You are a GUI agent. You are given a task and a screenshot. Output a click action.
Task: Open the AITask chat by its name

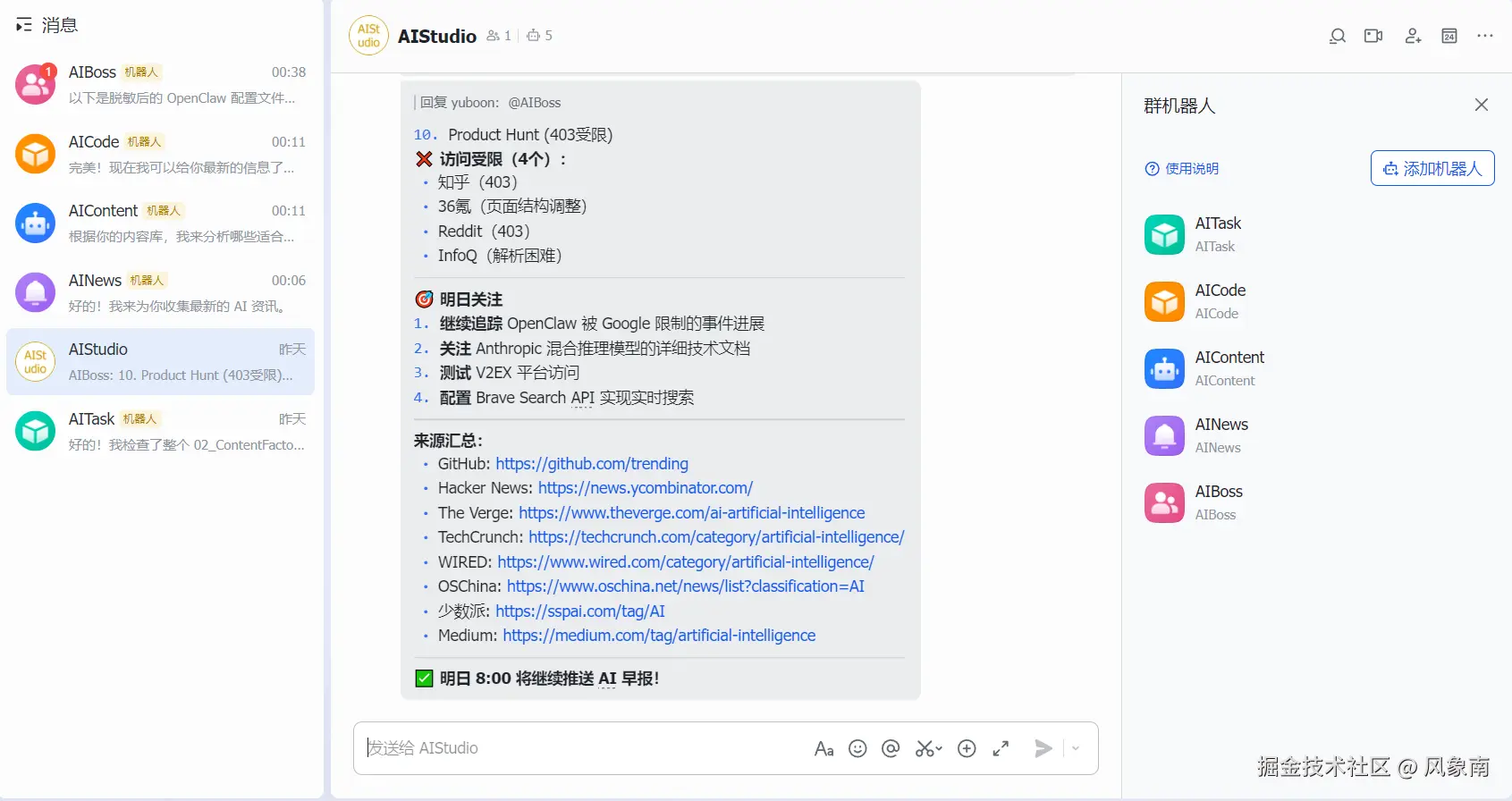[x=92, y=419]
